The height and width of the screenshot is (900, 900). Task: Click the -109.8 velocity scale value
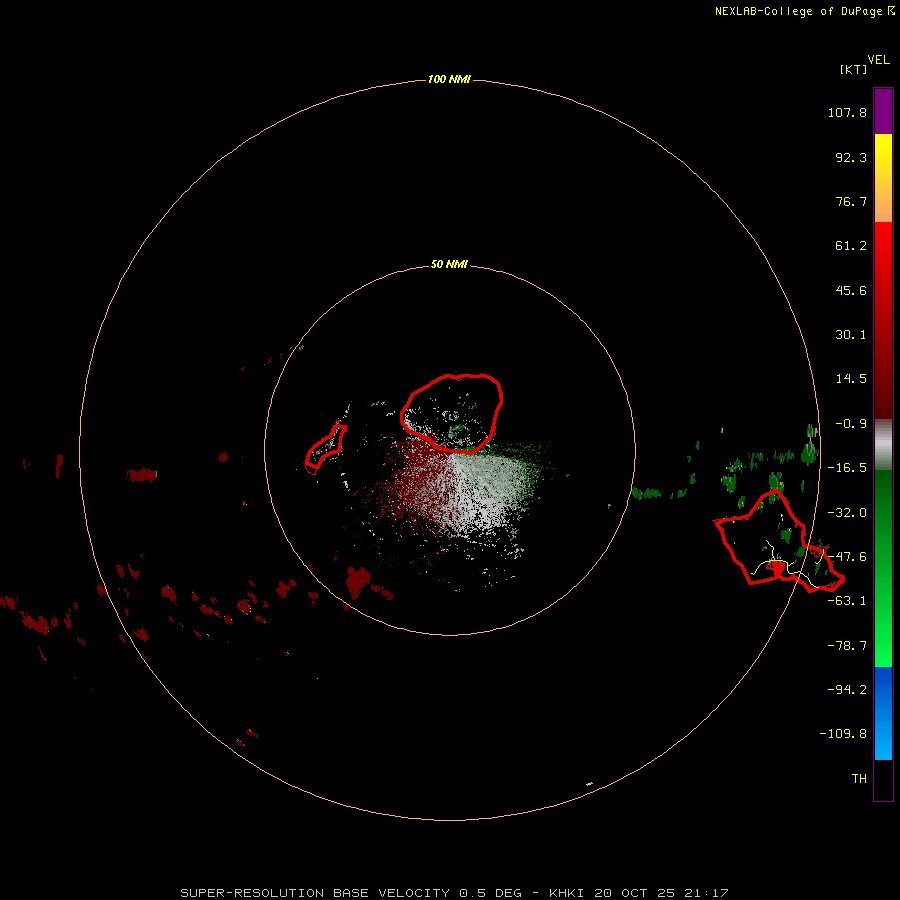[x=843, y=734]
